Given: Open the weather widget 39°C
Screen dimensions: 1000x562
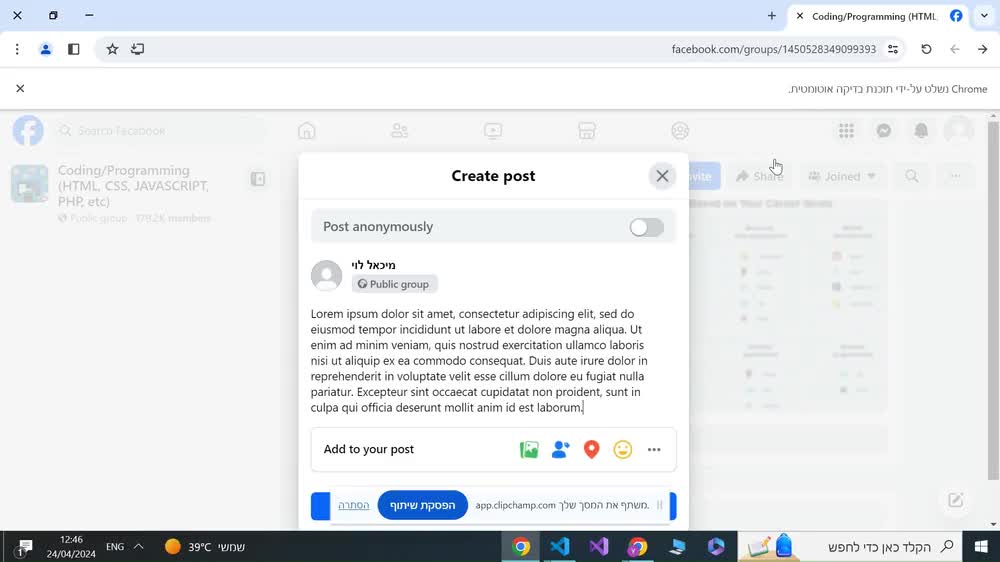Looking at the screenshot, I should tap(204, 547).
